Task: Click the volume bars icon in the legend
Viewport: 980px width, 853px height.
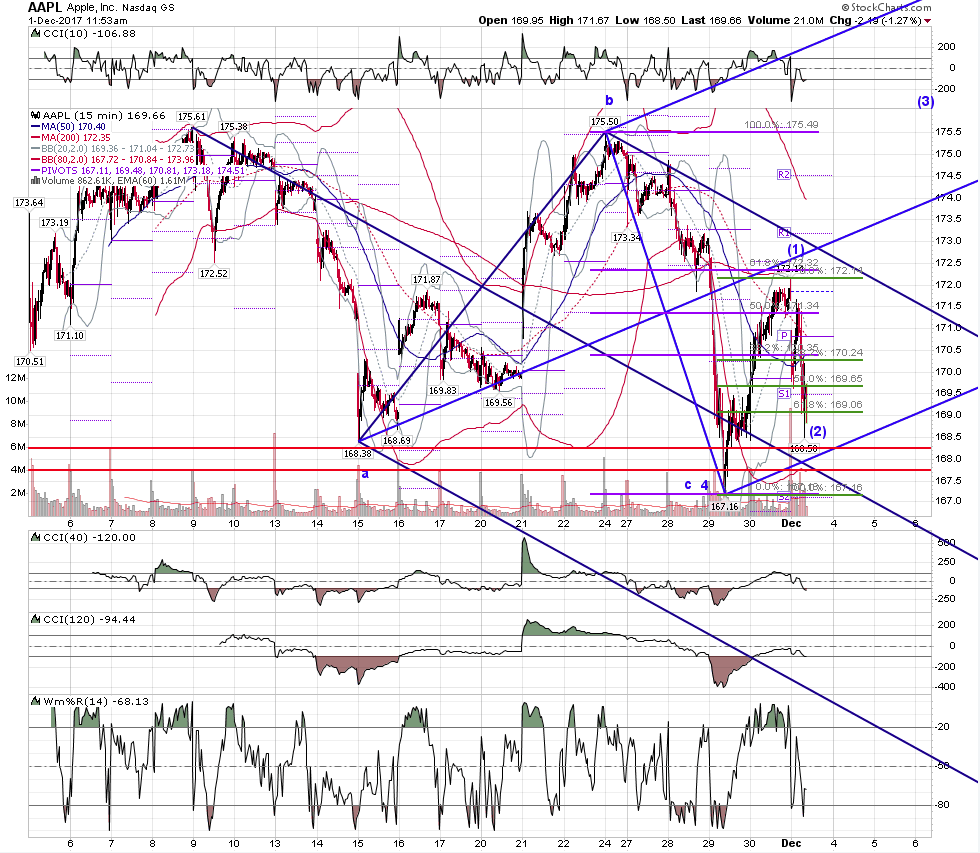Action: tap(36, 181)
